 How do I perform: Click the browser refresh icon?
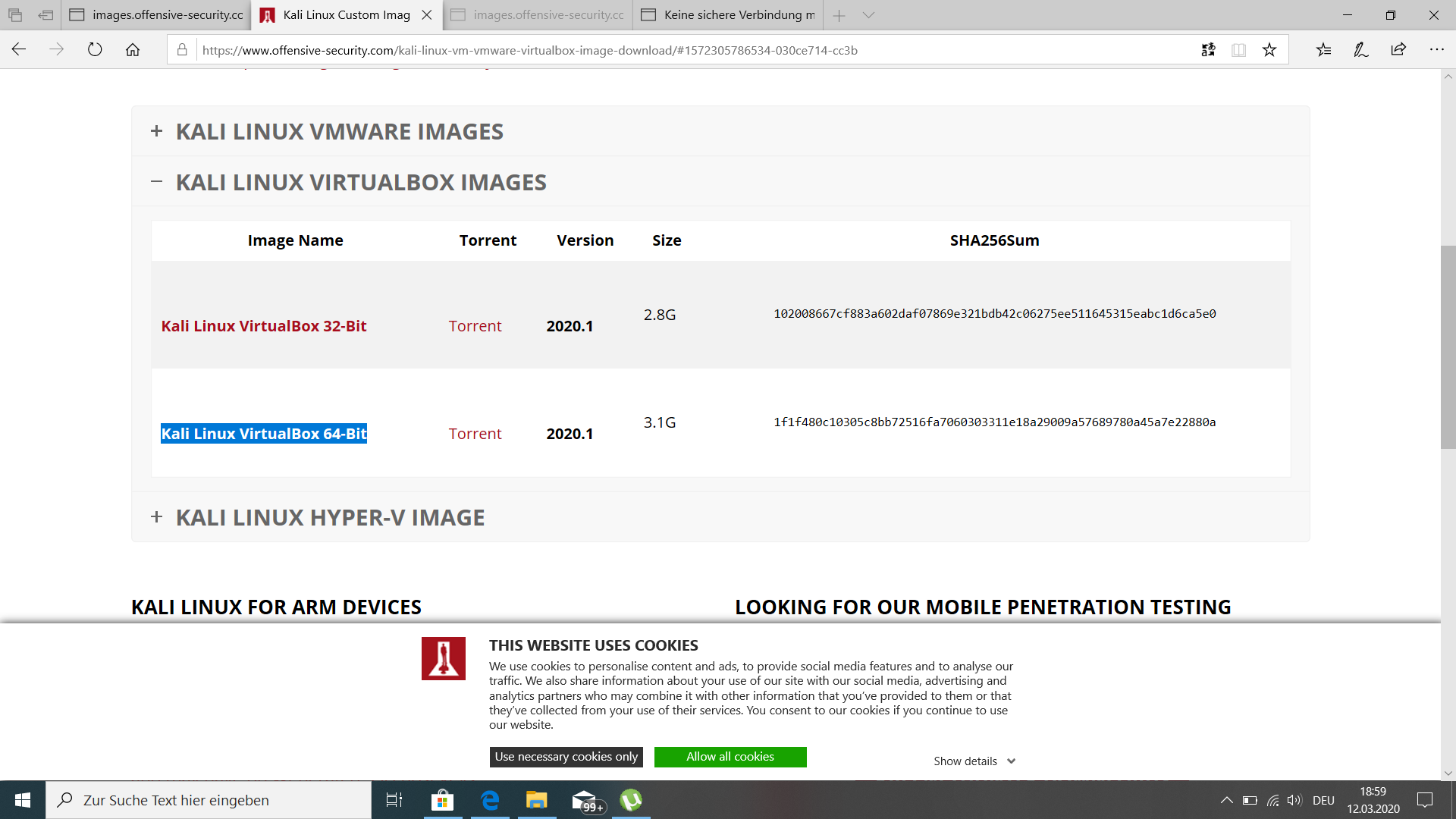pyautogui.click(x=95, y=50)
